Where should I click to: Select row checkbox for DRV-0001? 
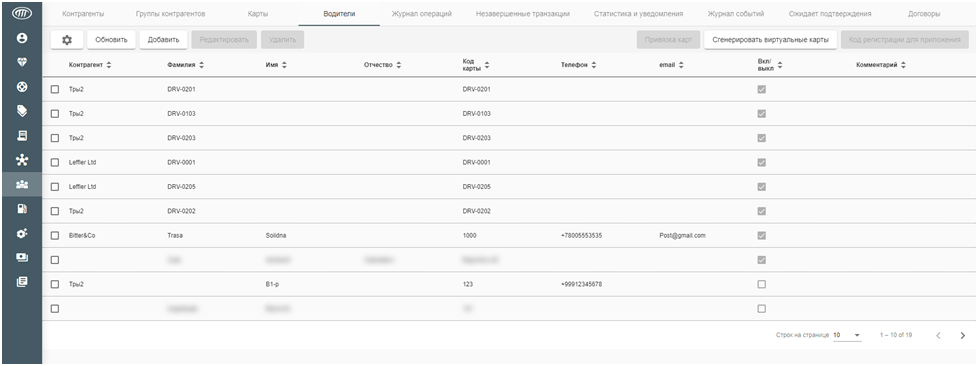click(55, 162)
